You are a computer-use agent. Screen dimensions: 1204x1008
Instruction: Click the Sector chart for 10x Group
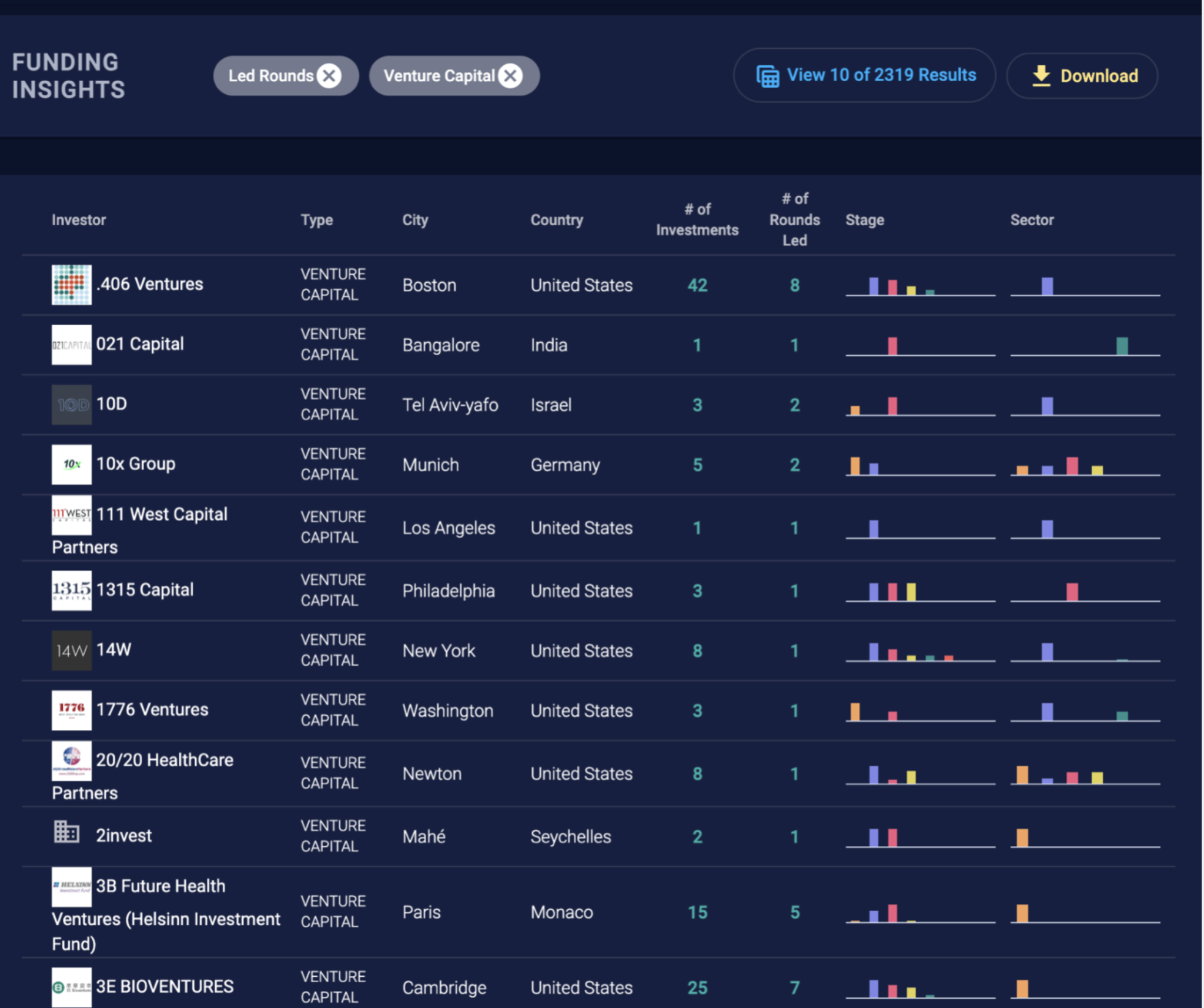[1085, 466]
